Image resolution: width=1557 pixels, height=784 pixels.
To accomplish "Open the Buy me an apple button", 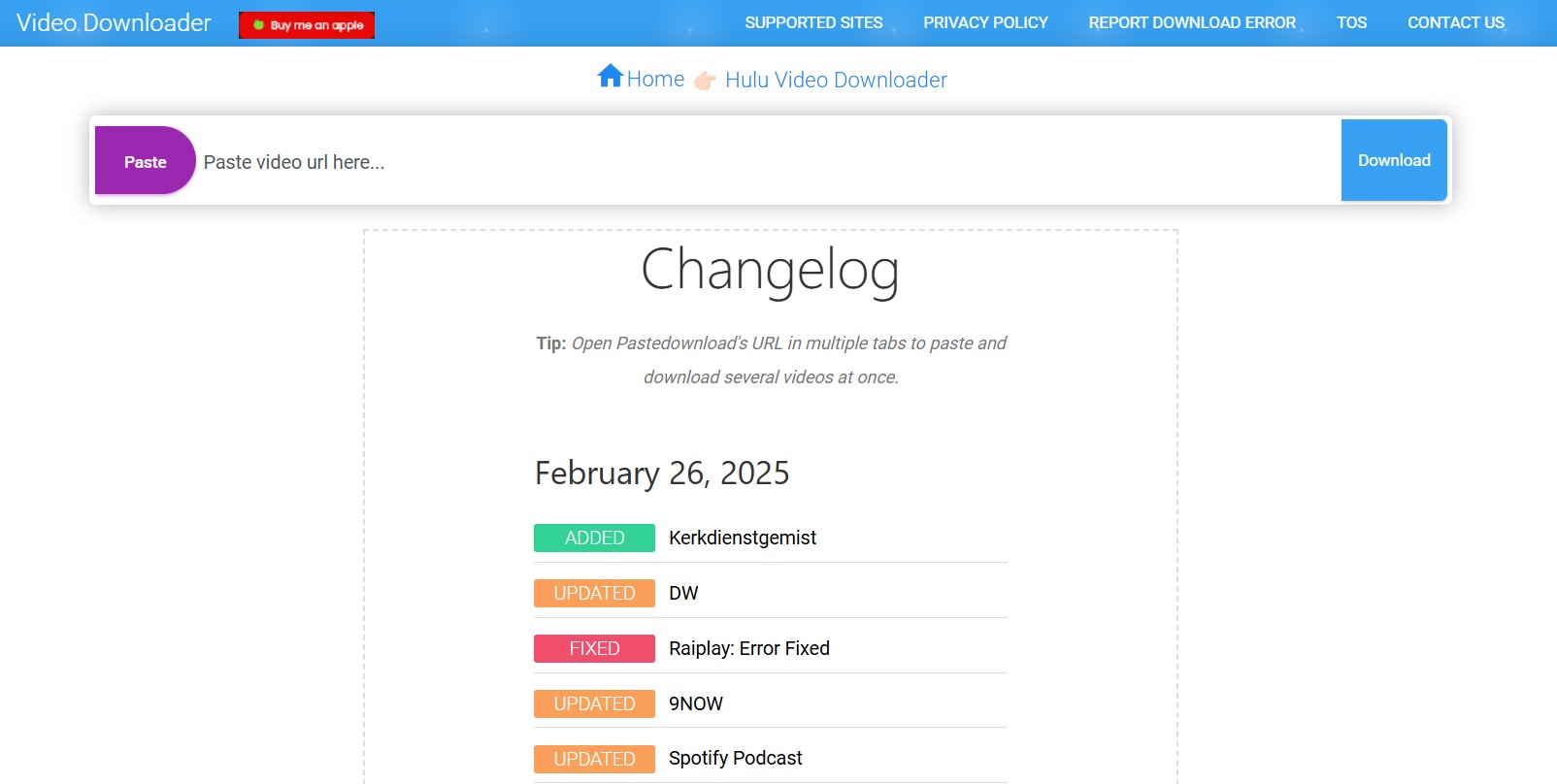I will click(x=307, y=25).
